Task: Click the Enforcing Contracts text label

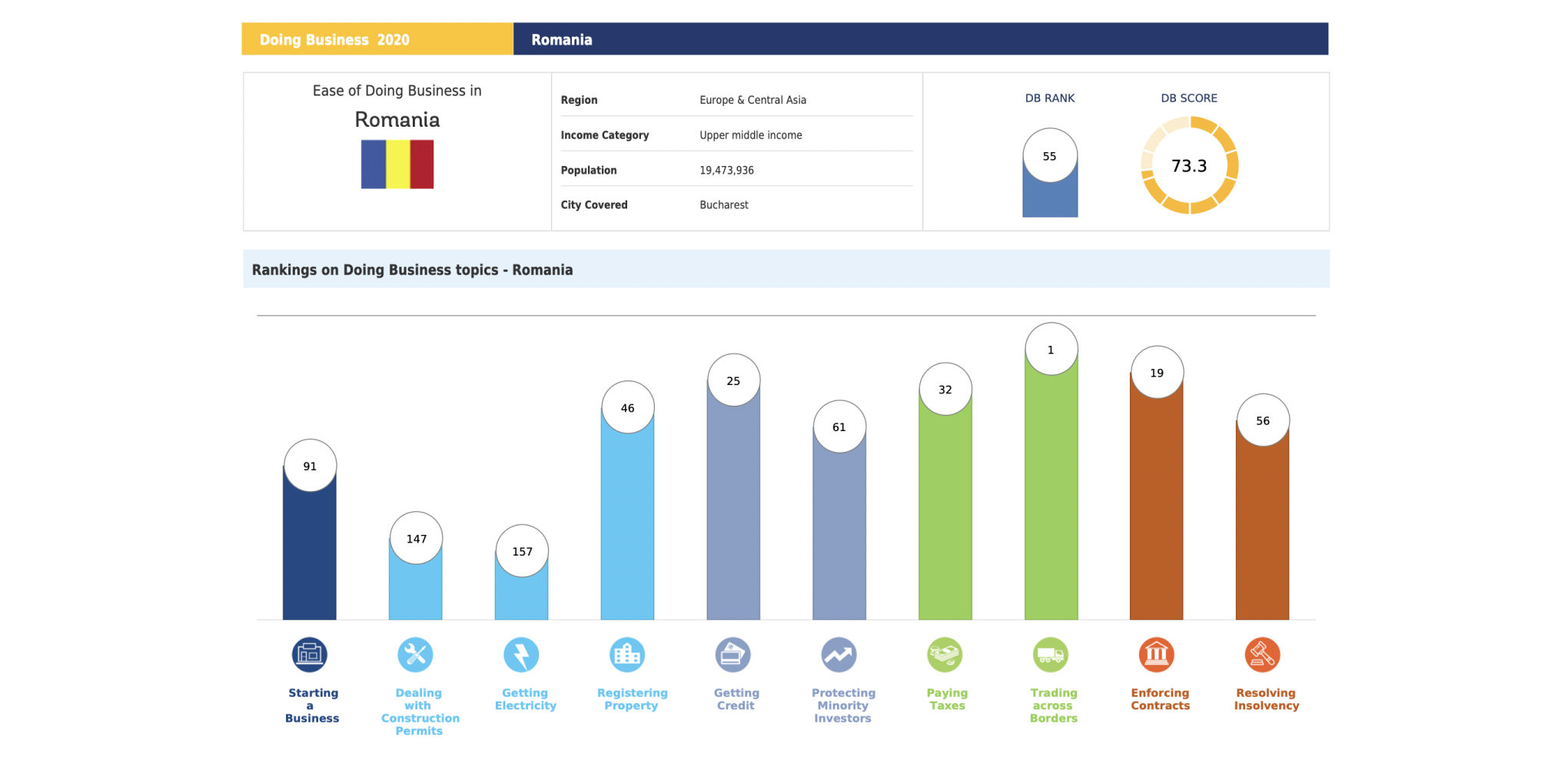Action: pos(1160,699)
